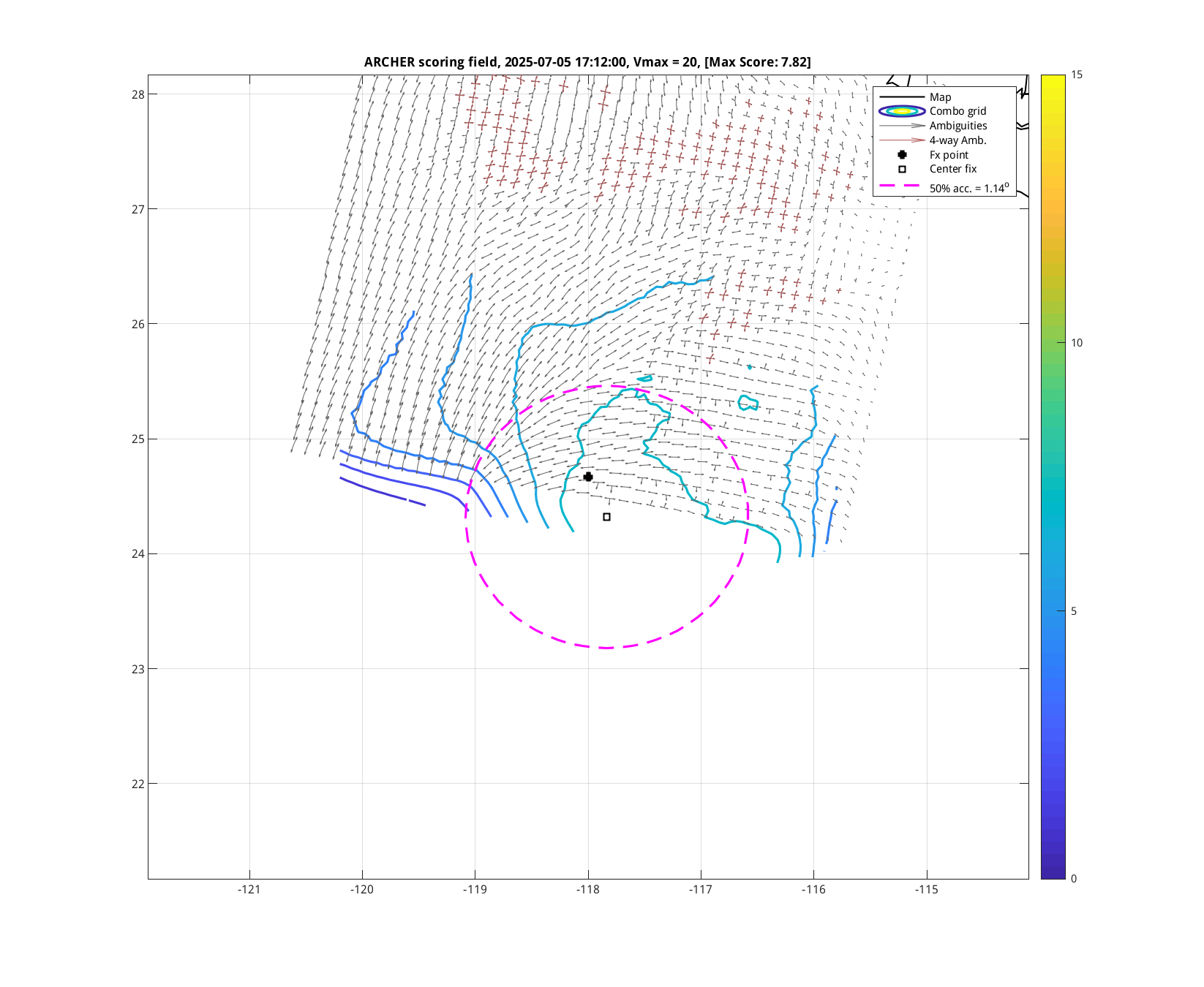
Task: Click the colorbar tick label 5
Action: pyautogui.click(x=1073, y=611)
